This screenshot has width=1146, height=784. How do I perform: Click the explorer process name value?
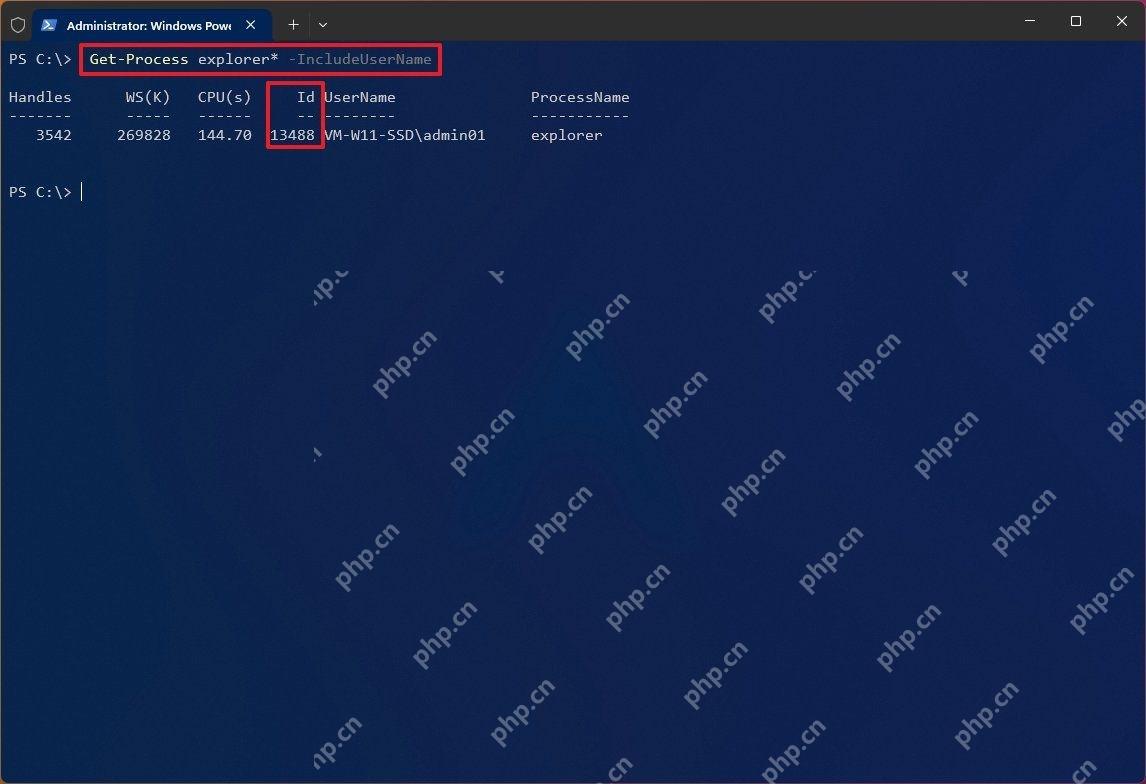566,135
